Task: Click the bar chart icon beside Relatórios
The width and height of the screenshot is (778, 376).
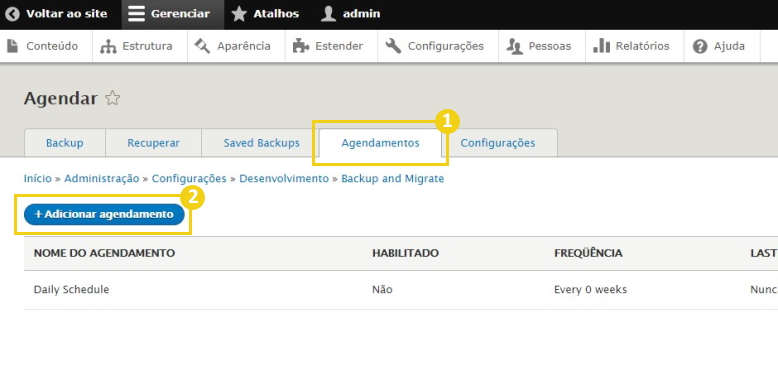Action: (601, 46)
